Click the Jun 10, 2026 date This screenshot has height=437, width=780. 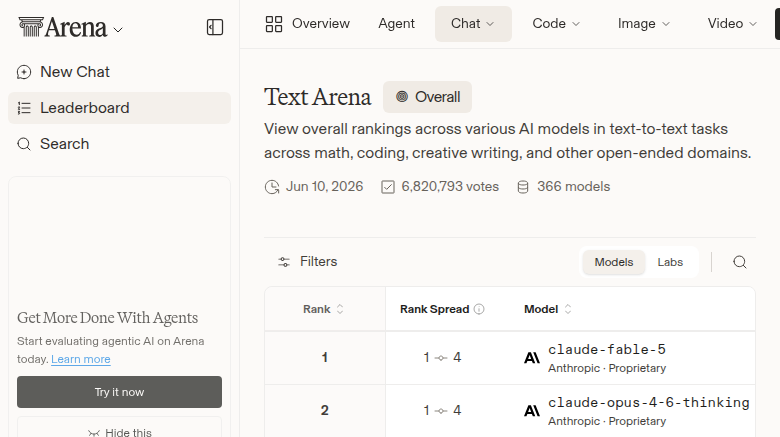coord(324,187)
